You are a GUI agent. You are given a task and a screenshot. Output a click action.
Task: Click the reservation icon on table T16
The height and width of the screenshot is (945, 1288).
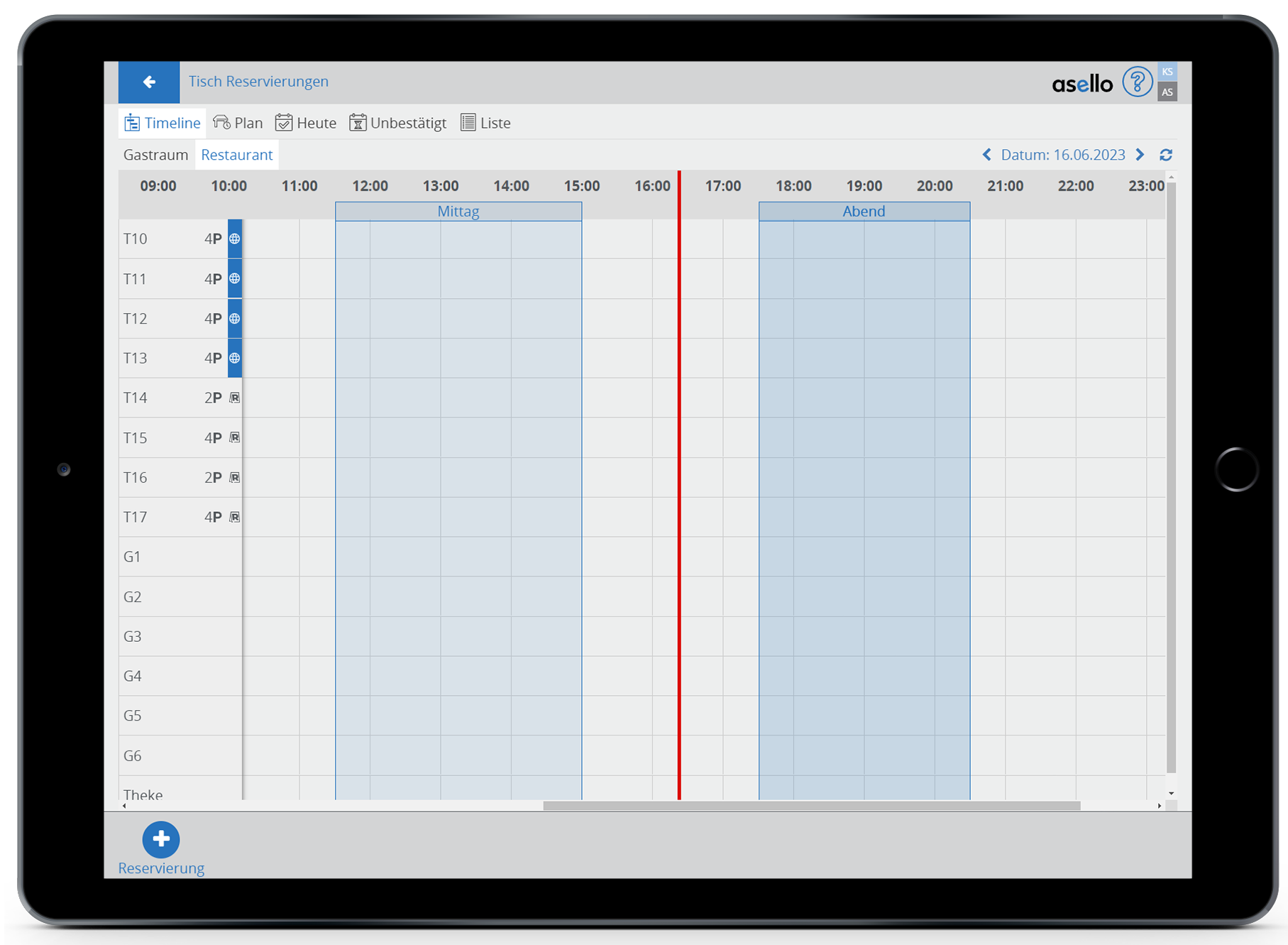tap(235, 478)
